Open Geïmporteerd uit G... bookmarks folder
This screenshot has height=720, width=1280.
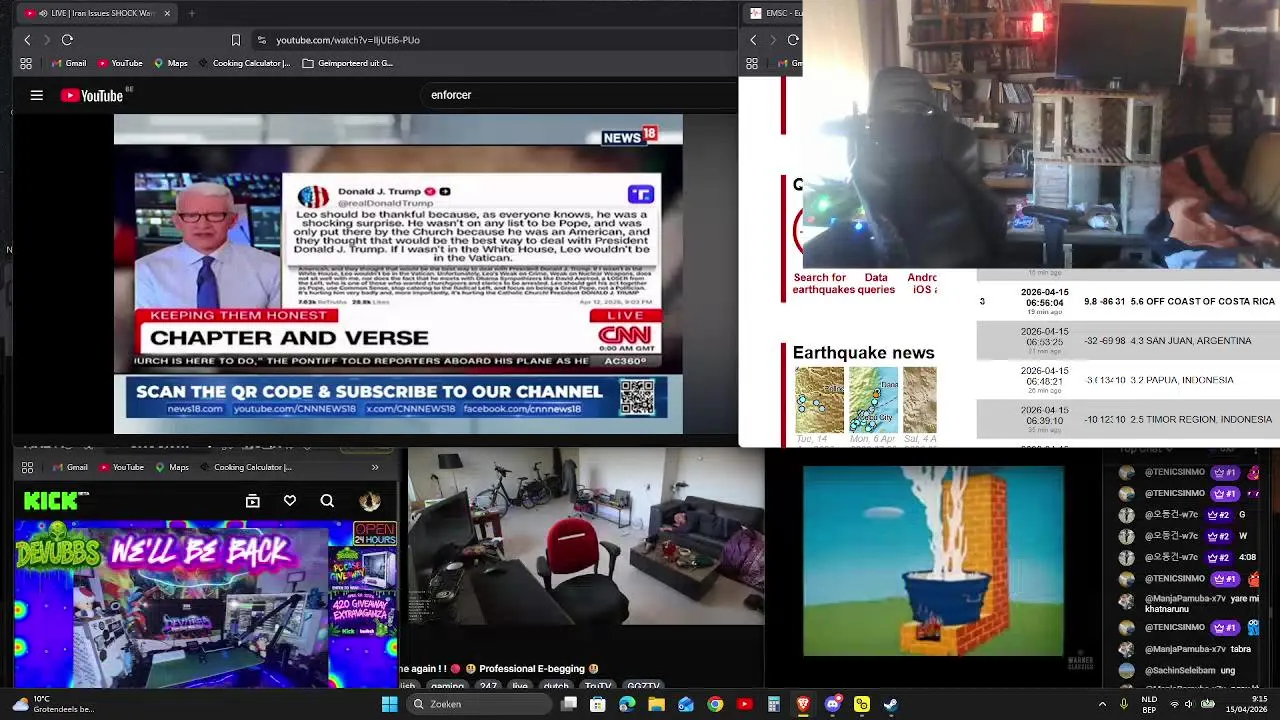(347, 63)
